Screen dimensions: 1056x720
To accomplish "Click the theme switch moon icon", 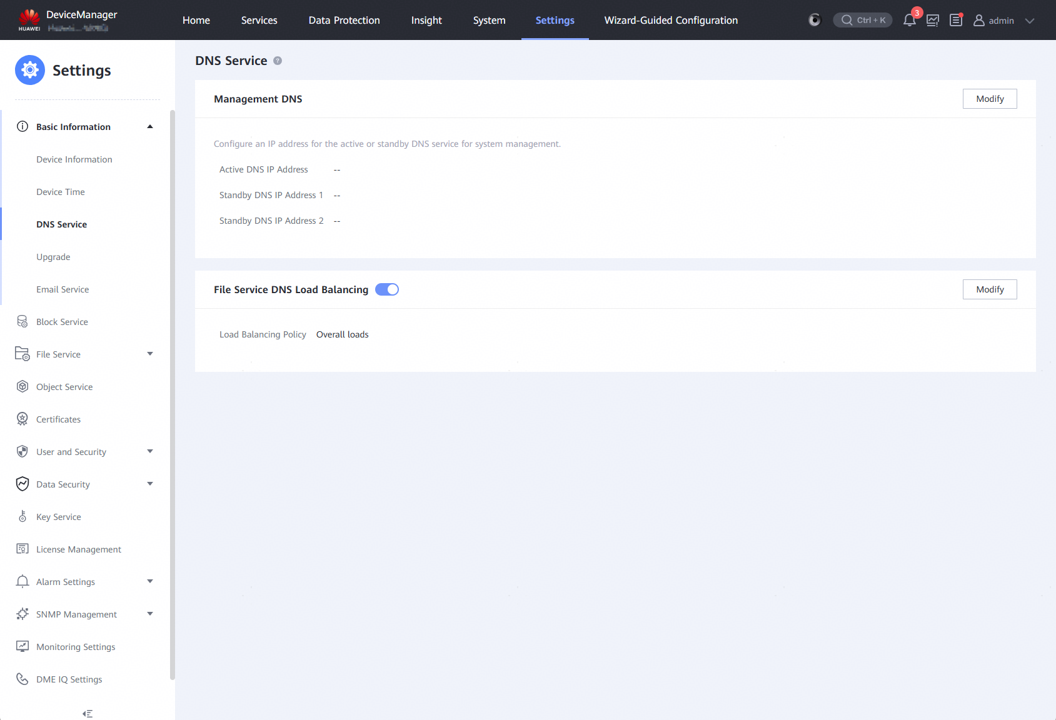I will [814, 20].
